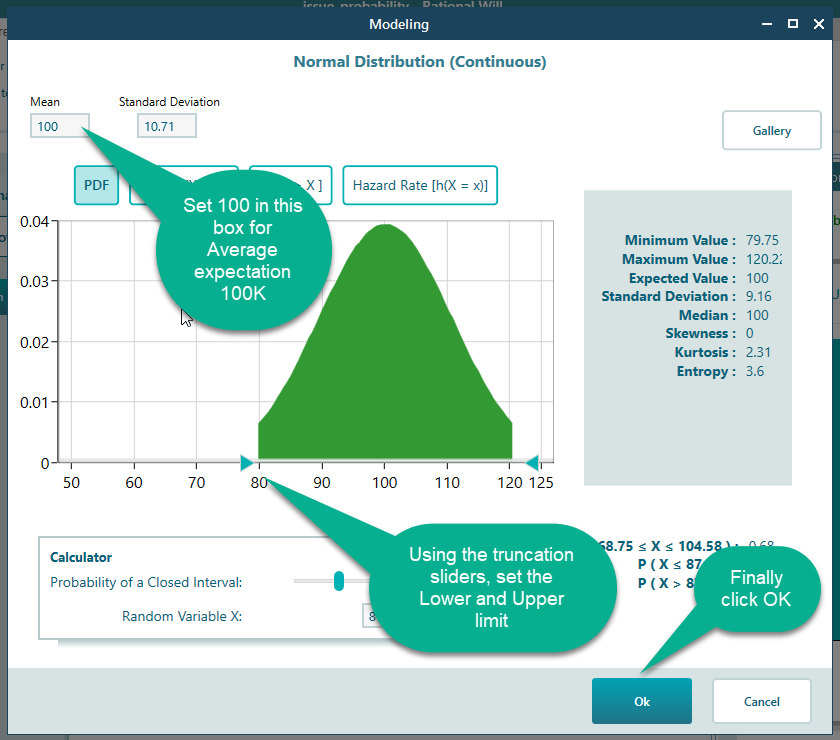The width and height of the screenshot is (840, 740).
Task: Click the minimize icon on the Modeling window
Action: tap(766, 22)
